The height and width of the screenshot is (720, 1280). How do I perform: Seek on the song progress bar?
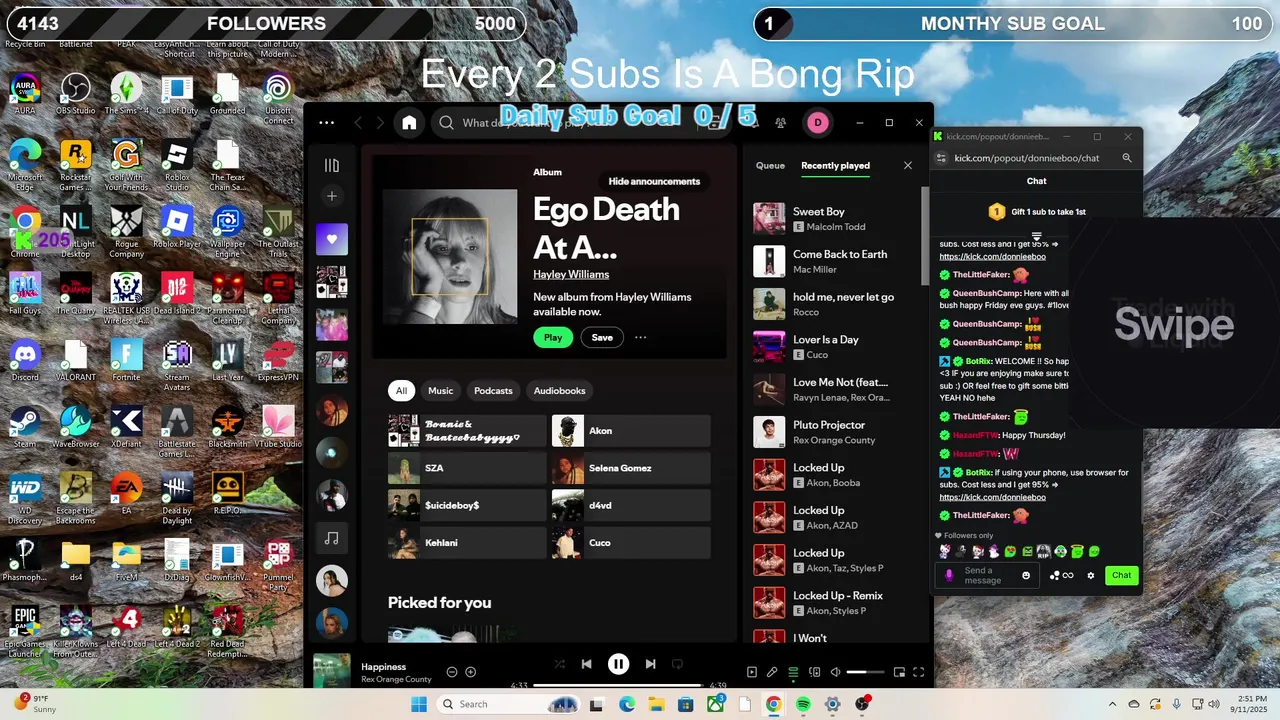click(x=617, y=685)
